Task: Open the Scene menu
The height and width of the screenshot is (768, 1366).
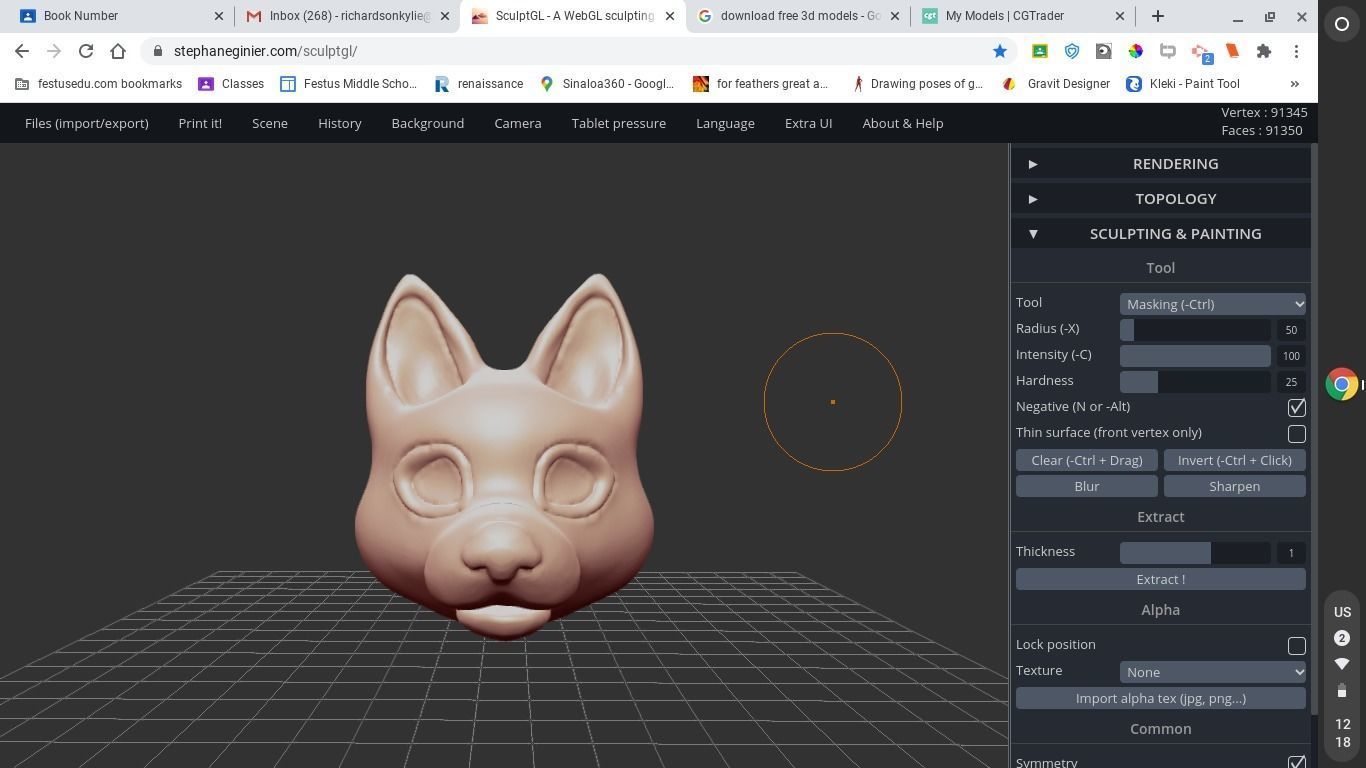Action: (x=270, y=123)
